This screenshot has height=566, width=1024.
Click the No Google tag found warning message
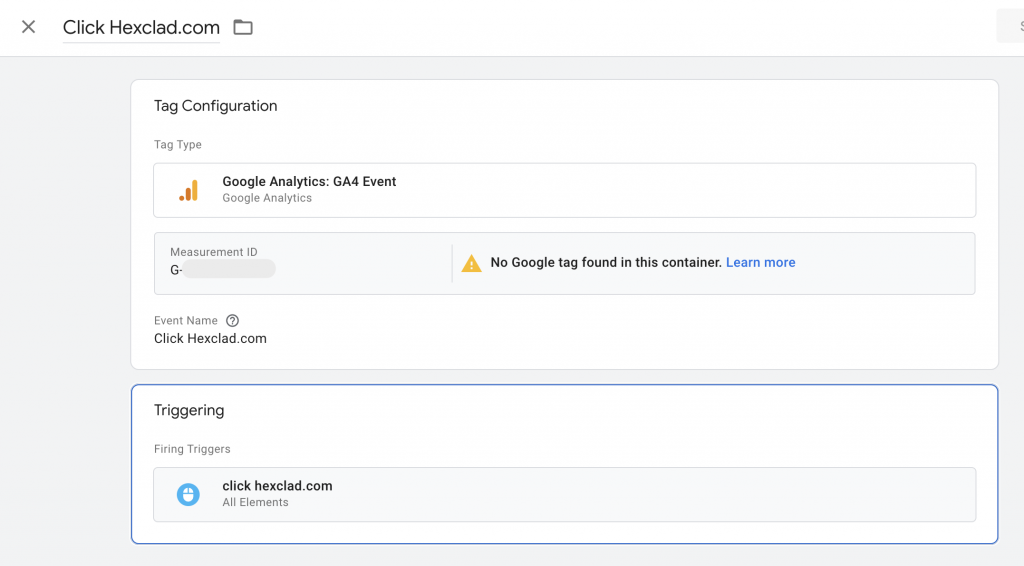(606, 262)
